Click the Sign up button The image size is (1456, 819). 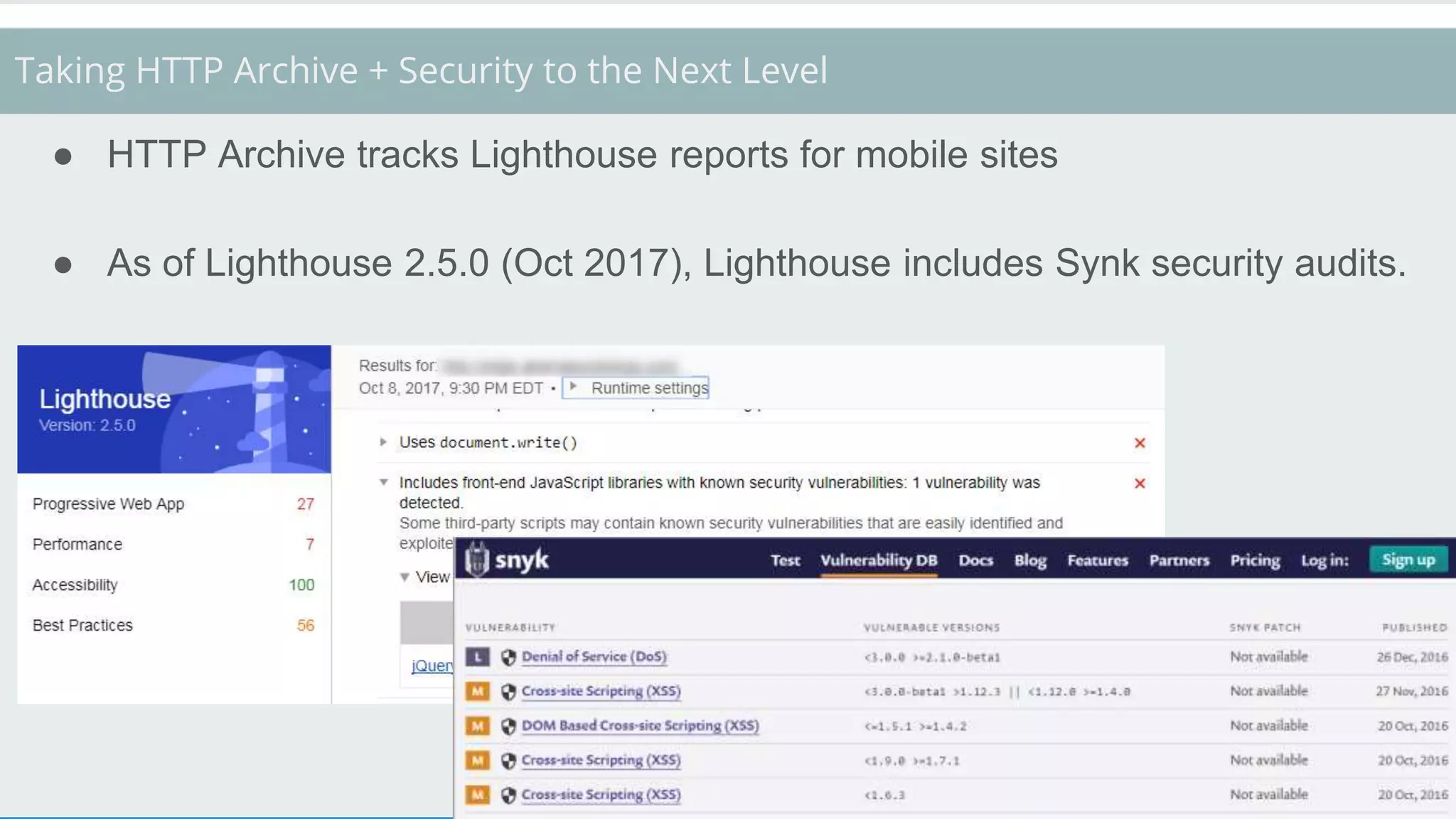1408,560
